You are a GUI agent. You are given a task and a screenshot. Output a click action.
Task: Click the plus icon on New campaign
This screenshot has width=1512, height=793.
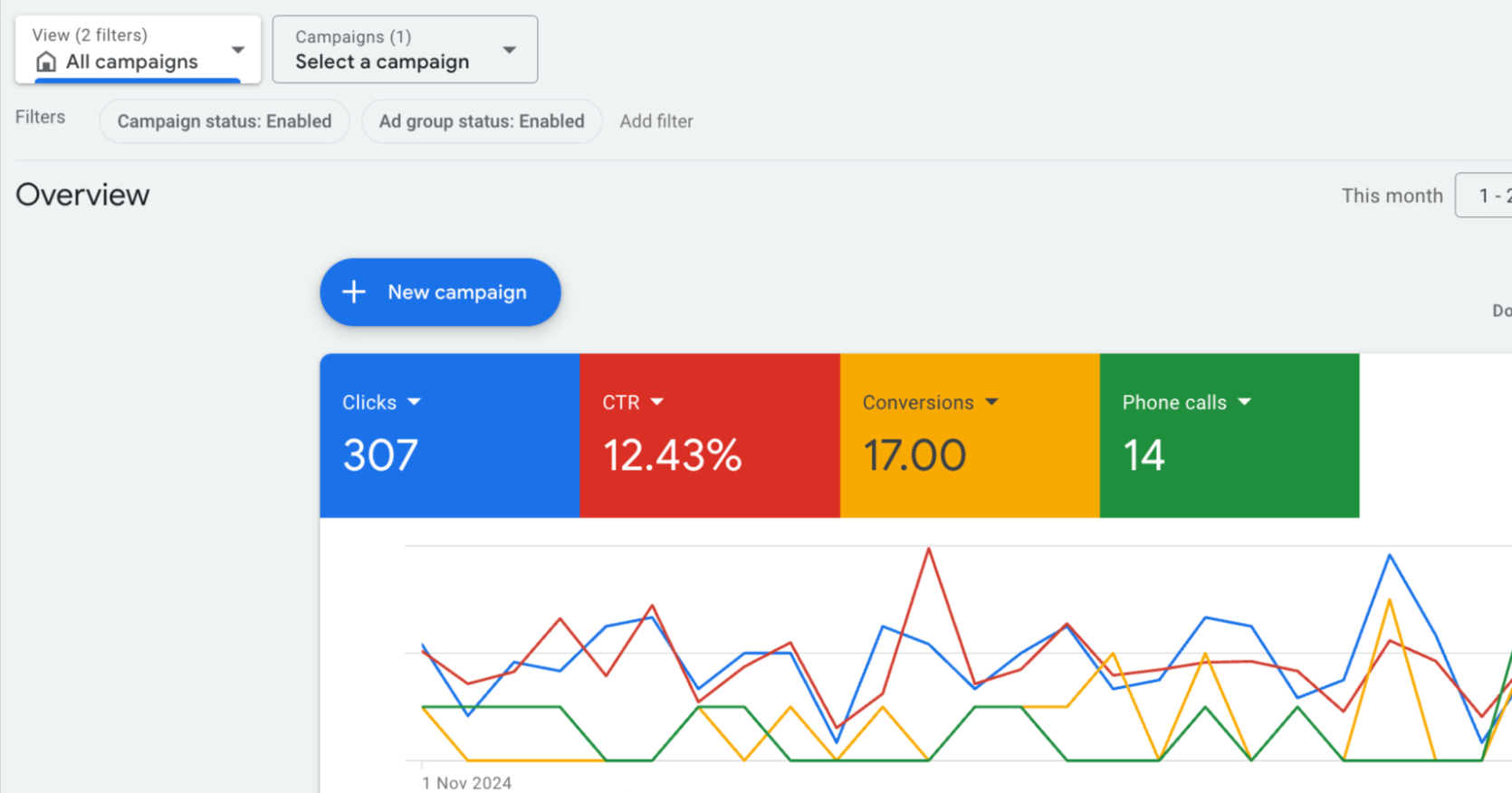click(354, 292)
